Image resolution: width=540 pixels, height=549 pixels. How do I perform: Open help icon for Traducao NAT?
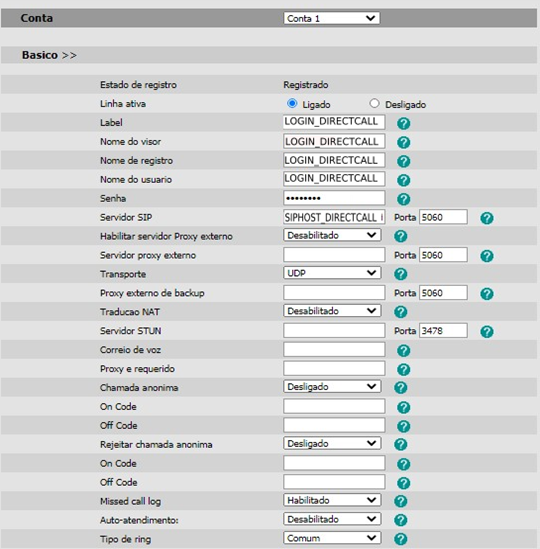pyautogui.click(x=401, y=312)
